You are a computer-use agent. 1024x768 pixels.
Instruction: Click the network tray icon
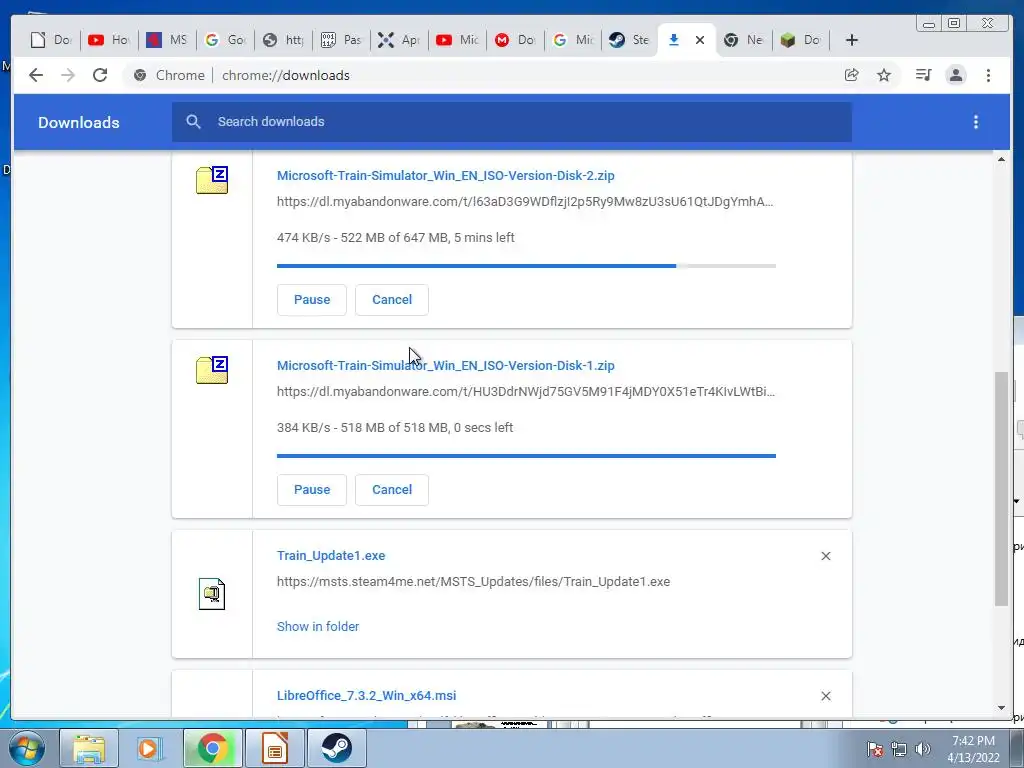899,749
